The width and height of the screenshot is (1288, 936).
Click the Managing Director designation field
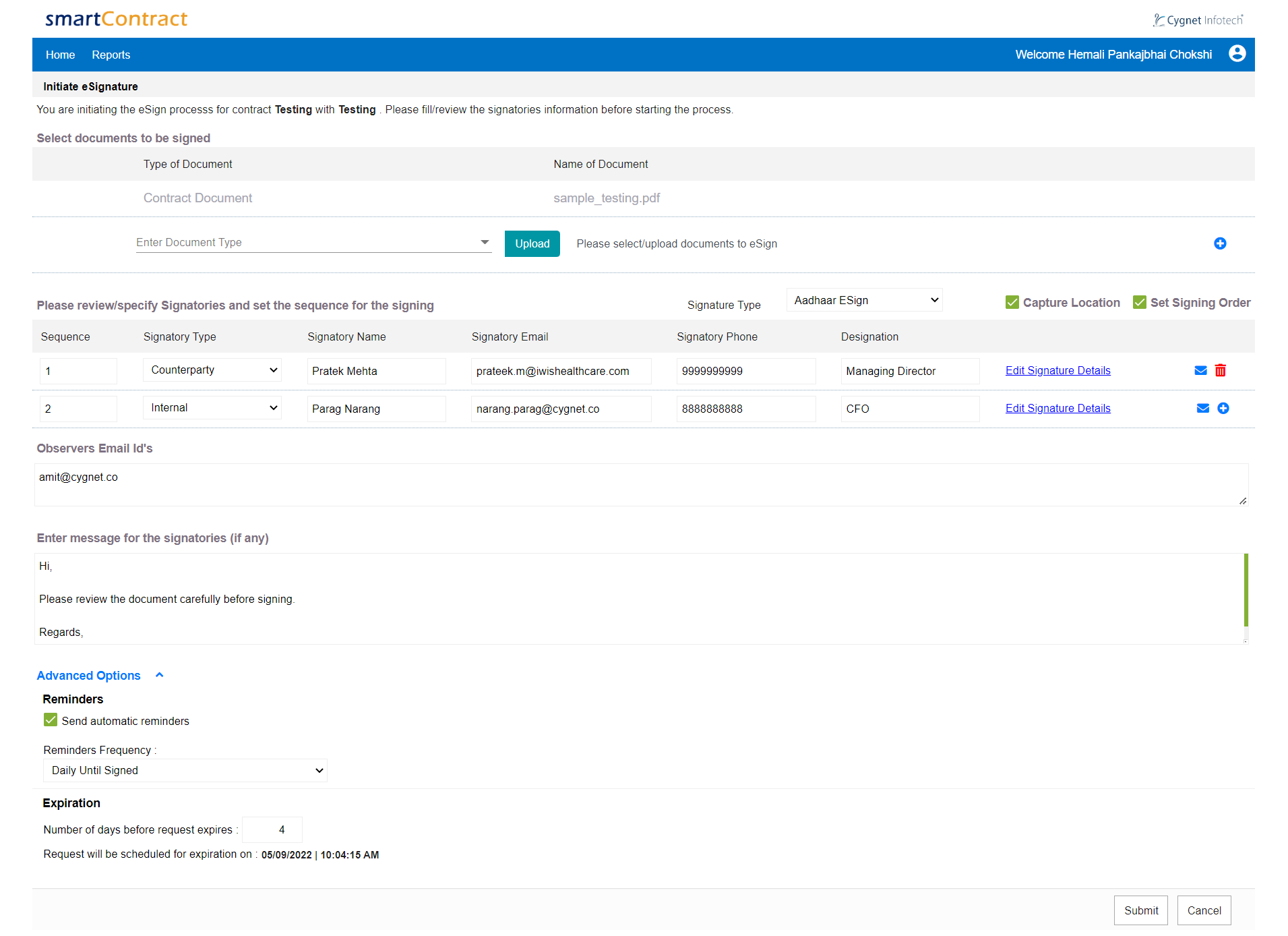[x=911, y=371]
